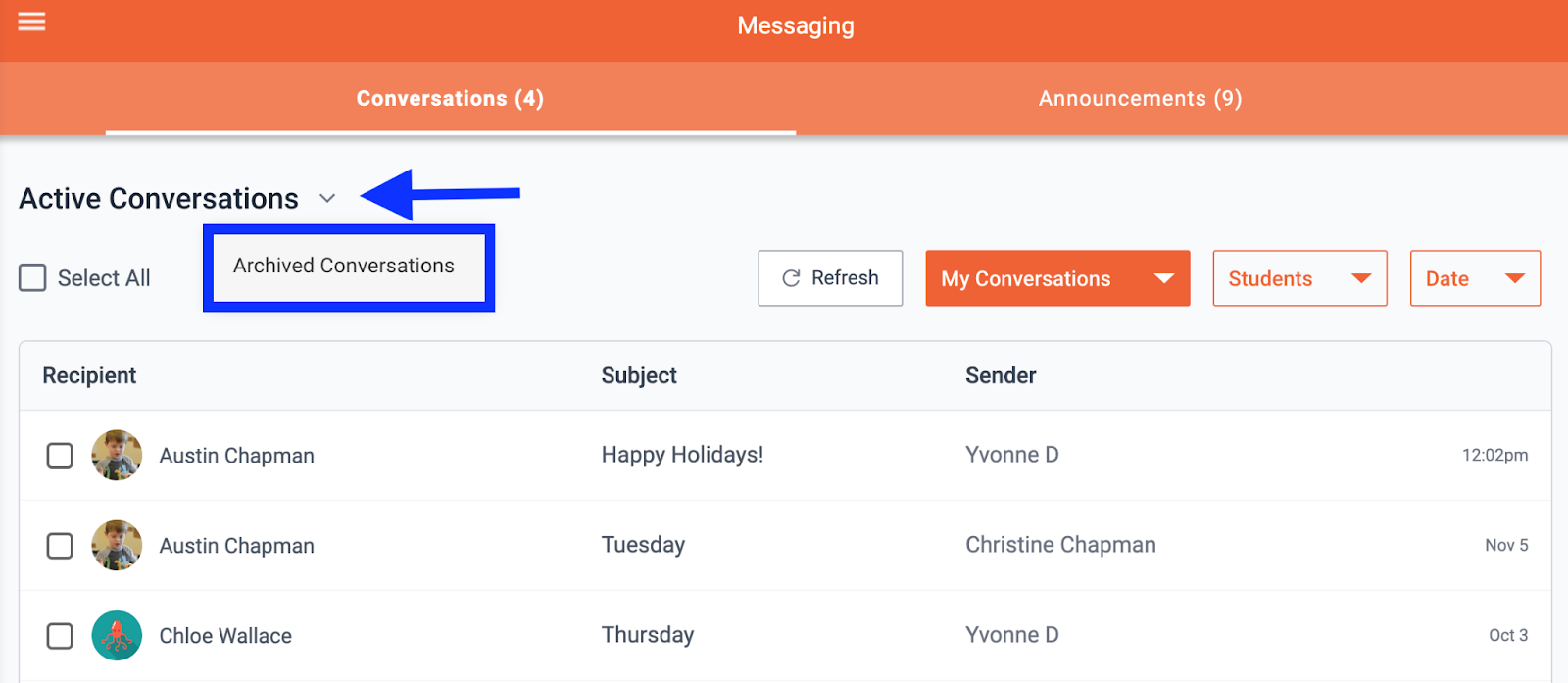Tick the checkbox beside Chloe Wallace
1568x683 pixels.
click(x=60, y=636)
